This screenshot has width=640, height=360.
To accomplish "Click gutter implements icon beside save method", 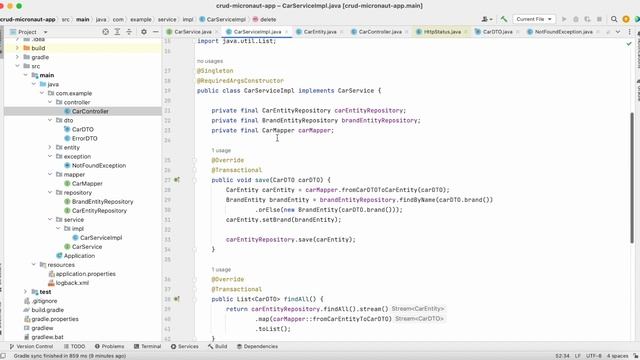I will point(177,180).
